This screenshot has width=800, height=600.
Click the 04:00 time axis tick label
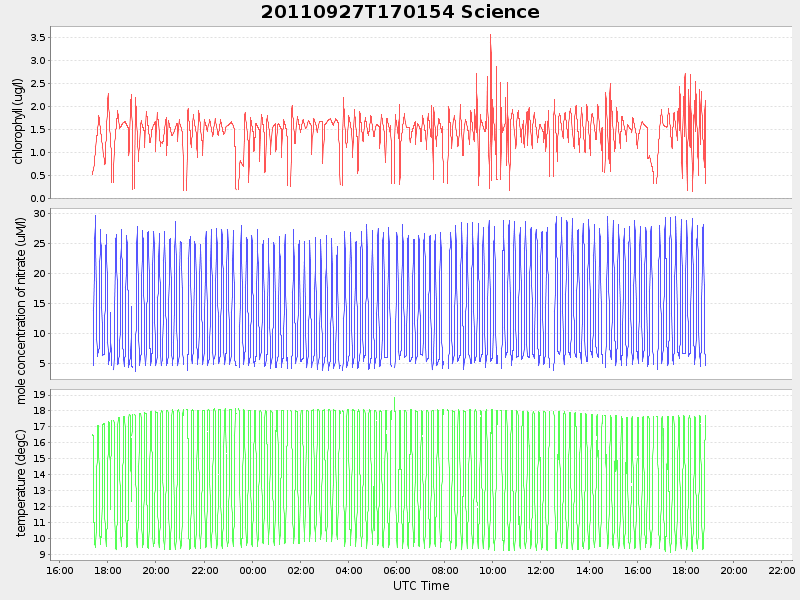pos(348,571)
